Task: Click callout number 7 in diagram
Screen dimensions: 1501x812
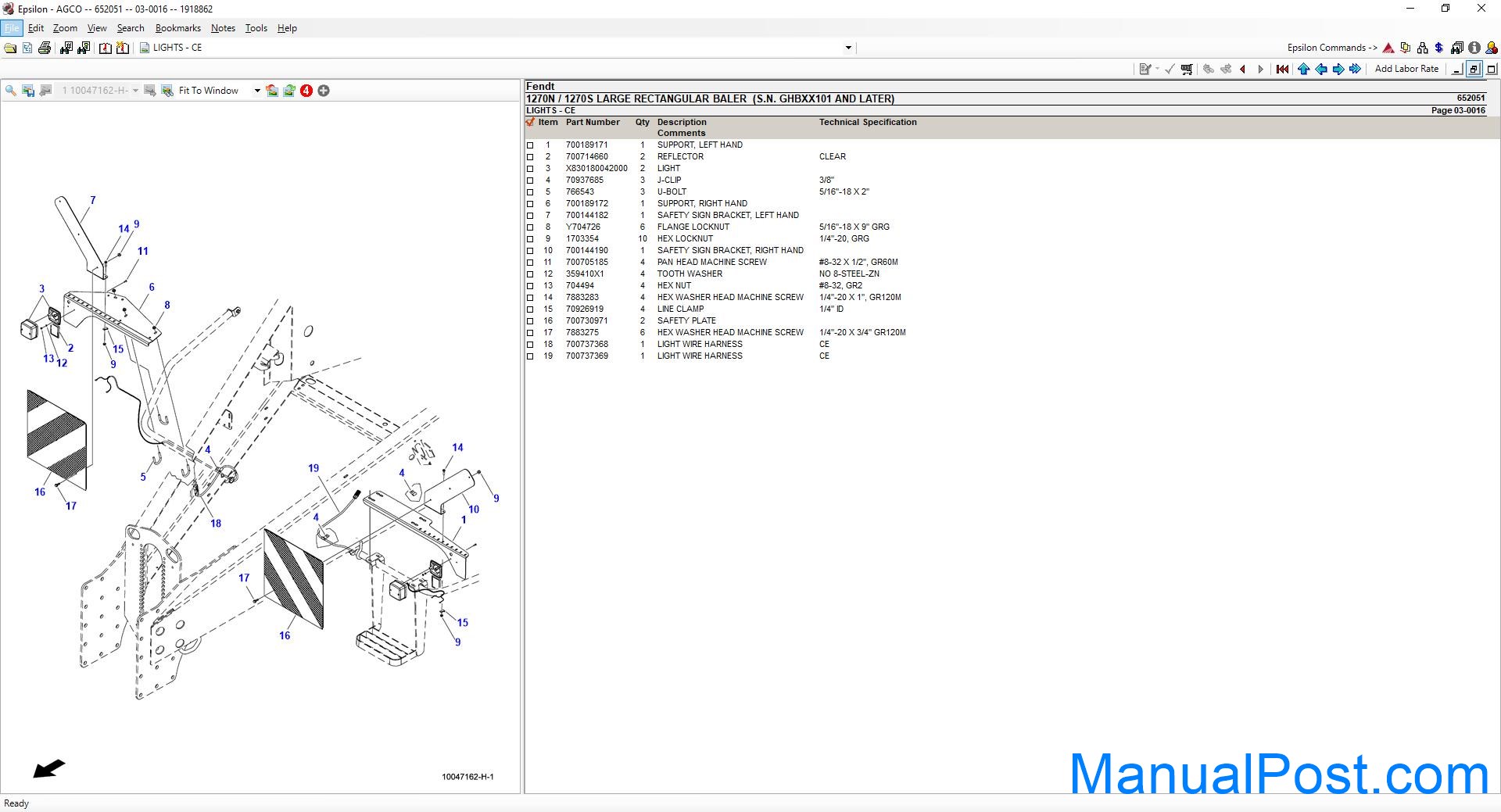Action: tap(93, 200)
